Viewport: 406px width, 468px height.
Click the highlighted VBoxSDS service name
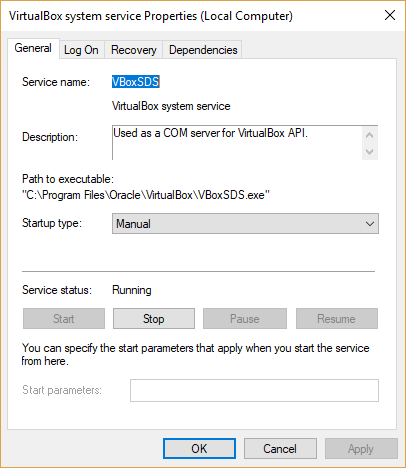pyautogui.click(x=136, y=82)
